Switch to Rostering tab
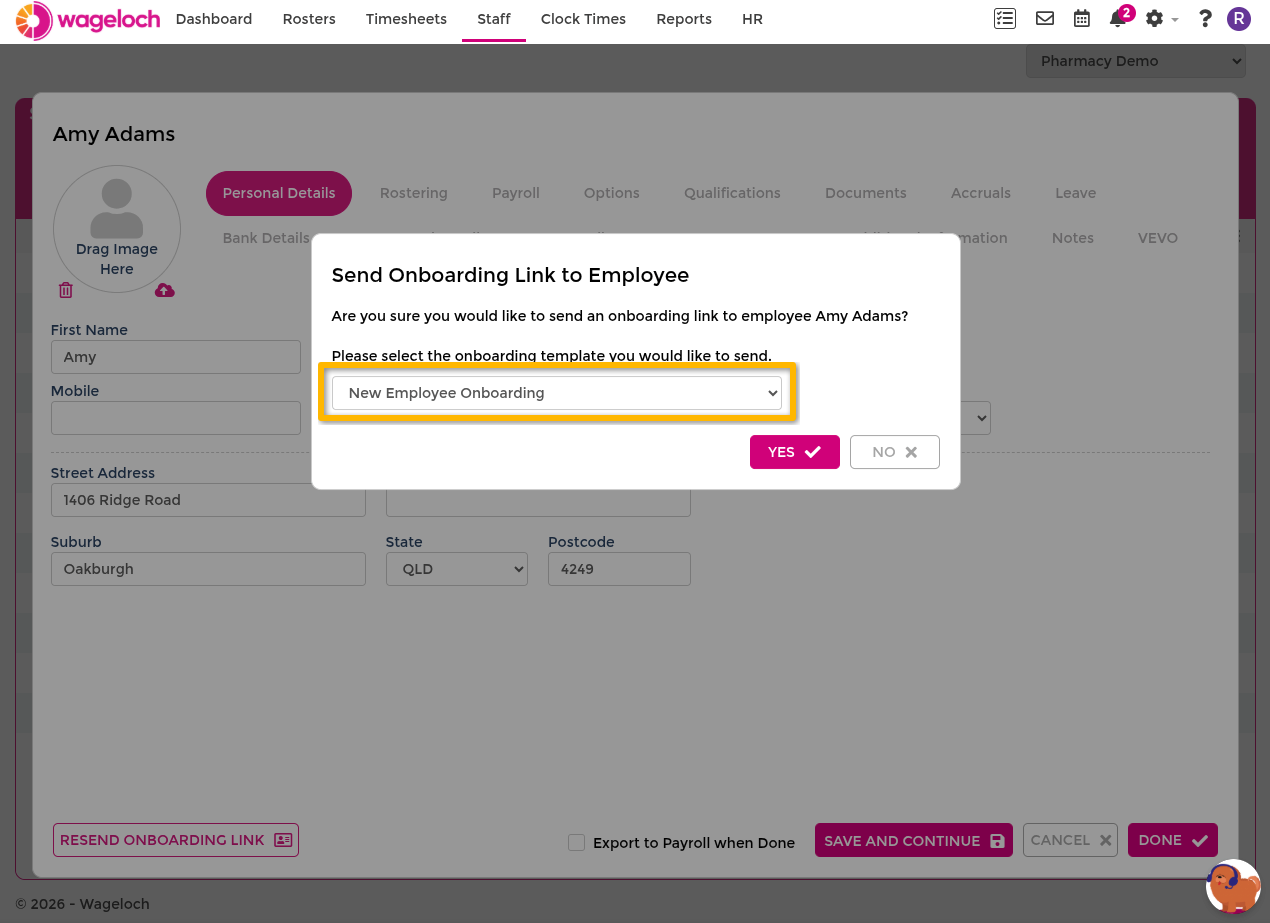This screenshot has height=923, width=1270. click(x=414, y=193)
